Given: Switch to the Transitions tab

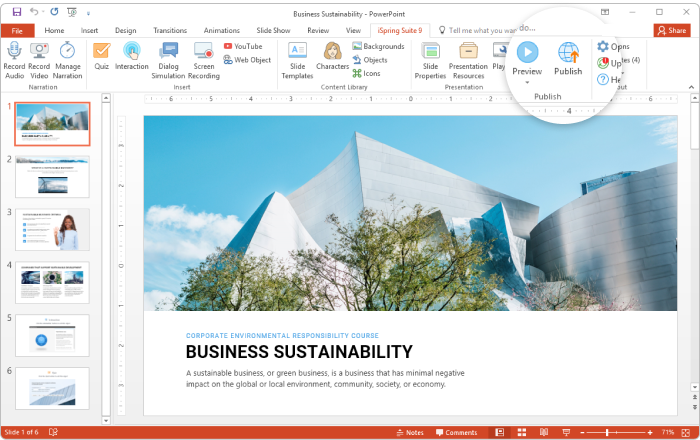Looking at the screenshot, I should pos(170,30).
